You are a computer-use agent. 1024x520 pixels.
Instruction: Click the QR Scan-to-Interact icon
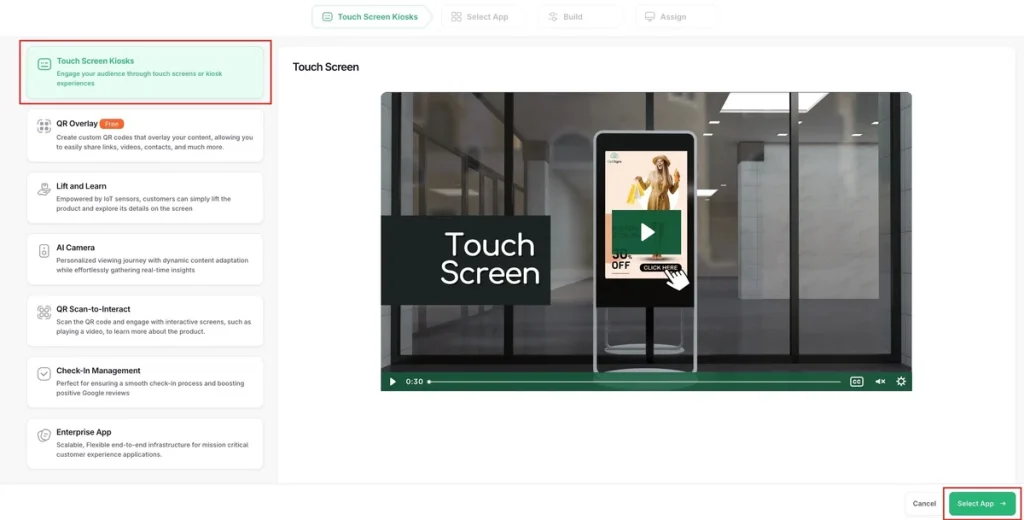coord(44,312)
